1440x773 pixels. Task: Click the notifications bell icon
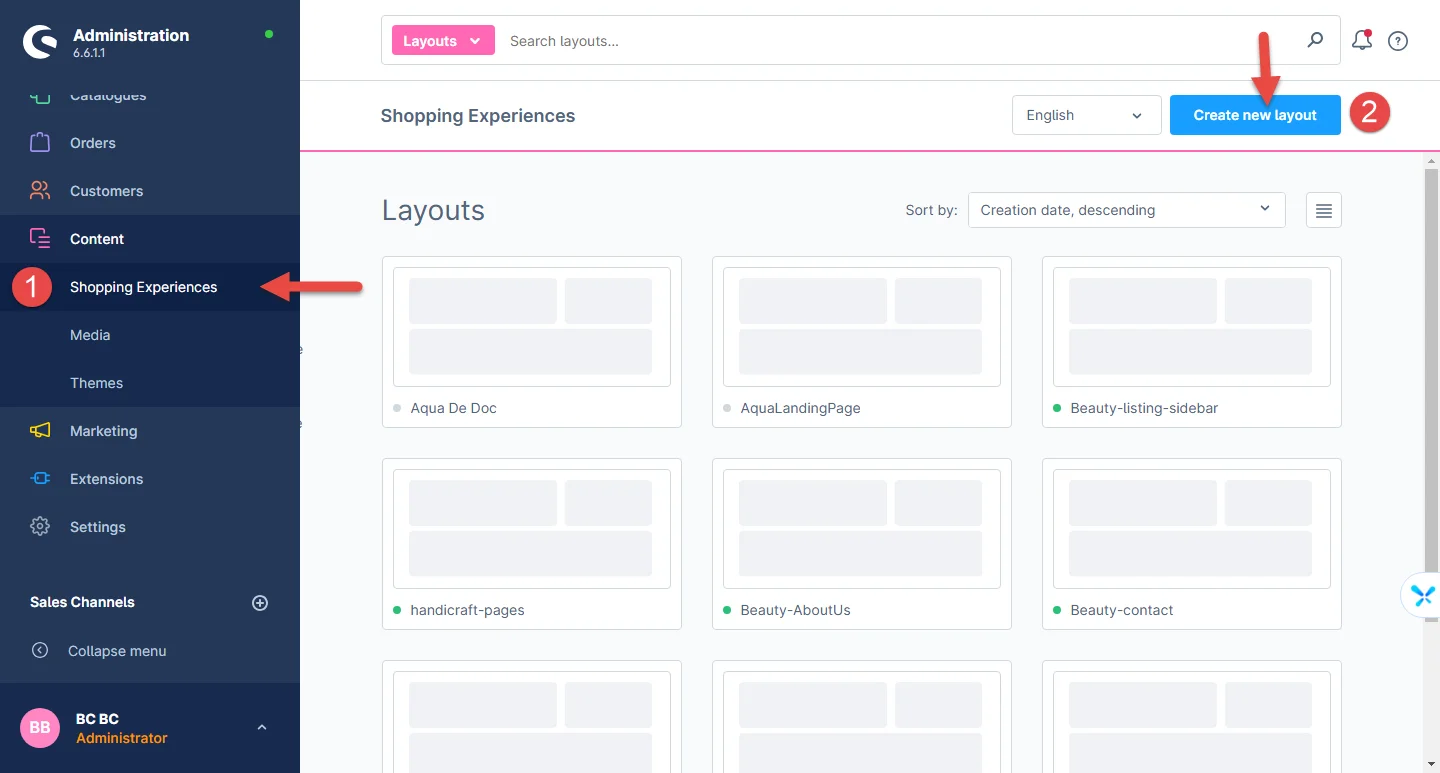coord(1360,41)
